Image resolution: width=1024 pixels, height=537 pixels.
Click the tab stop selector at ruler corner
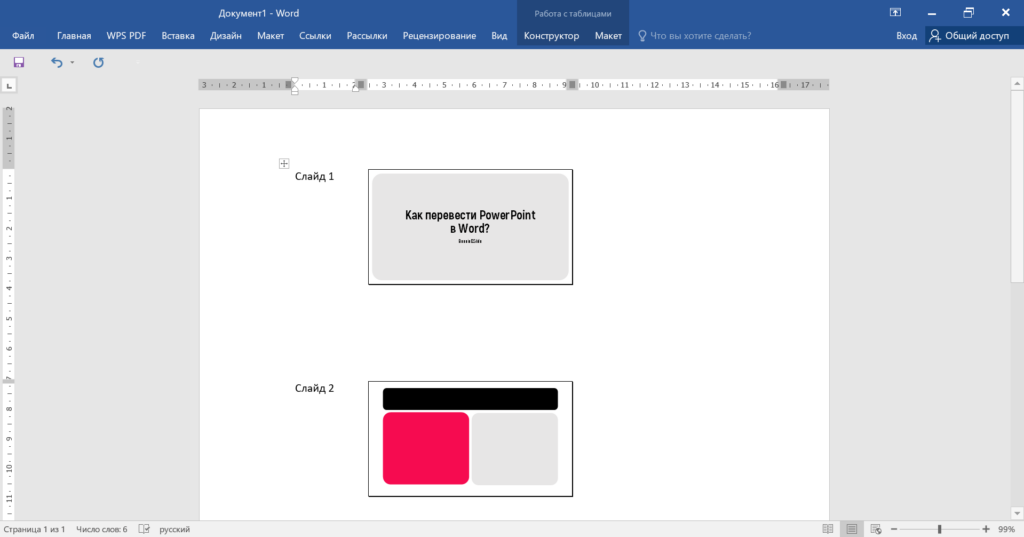coord(9,85)
